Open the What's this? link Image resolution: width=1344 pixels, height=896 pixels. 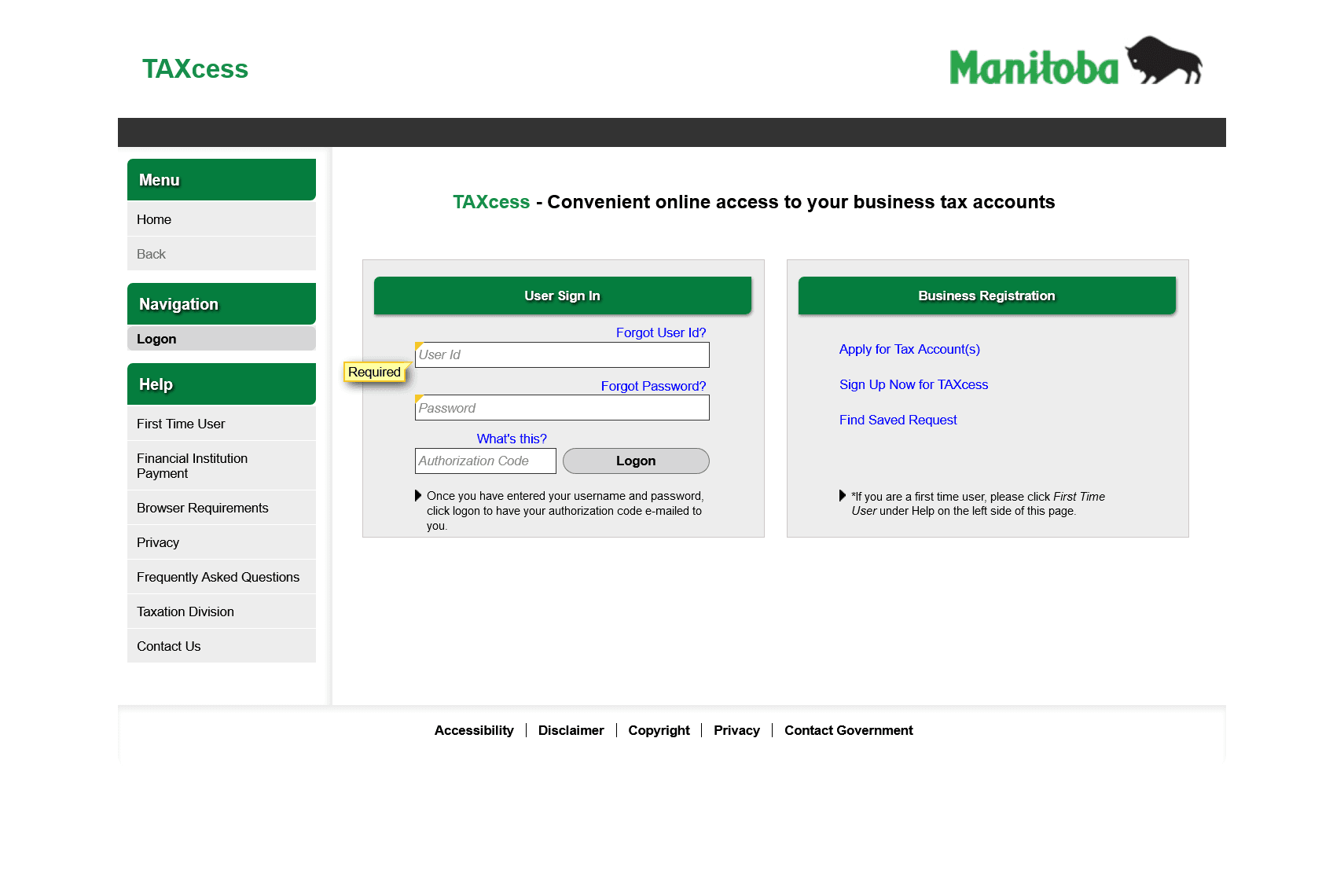(512, 439)
